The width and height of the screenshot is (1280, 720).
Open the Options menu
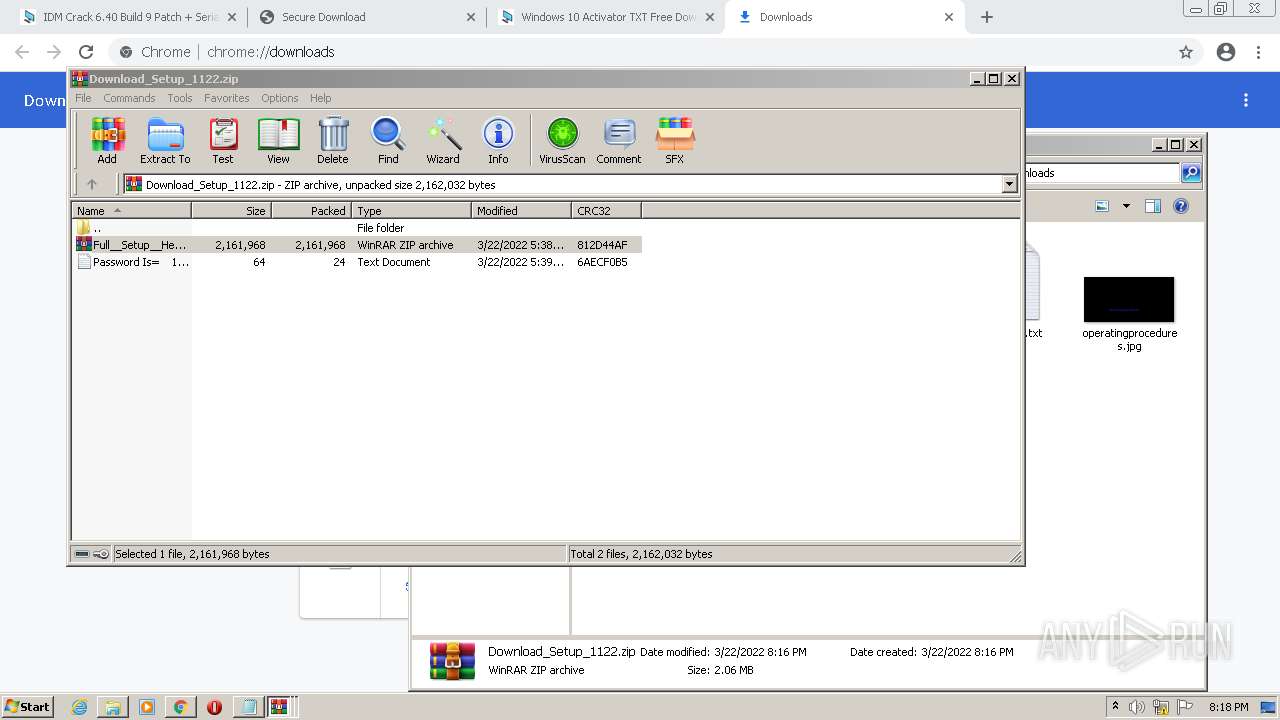click(x=280, y=98)
